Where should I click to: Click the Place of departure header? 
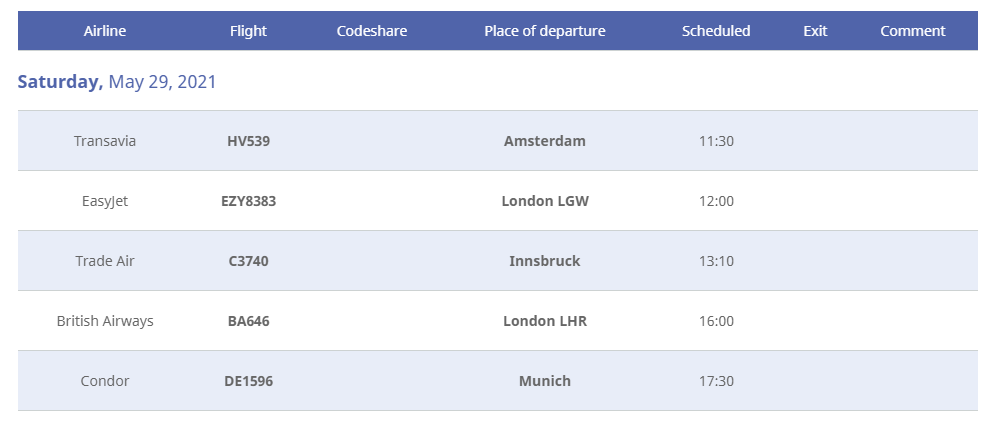545,31
